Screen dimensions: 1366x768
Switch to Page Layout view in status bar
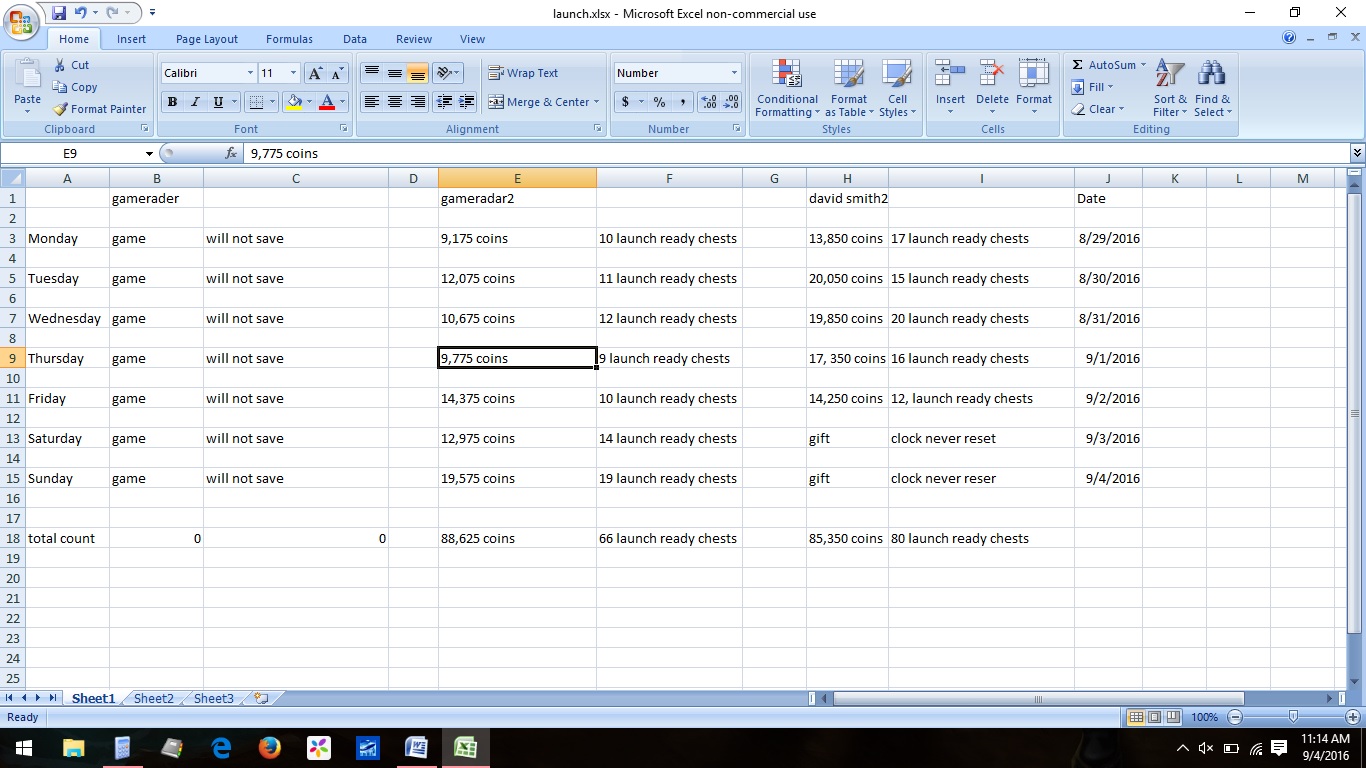(1154, 717)
